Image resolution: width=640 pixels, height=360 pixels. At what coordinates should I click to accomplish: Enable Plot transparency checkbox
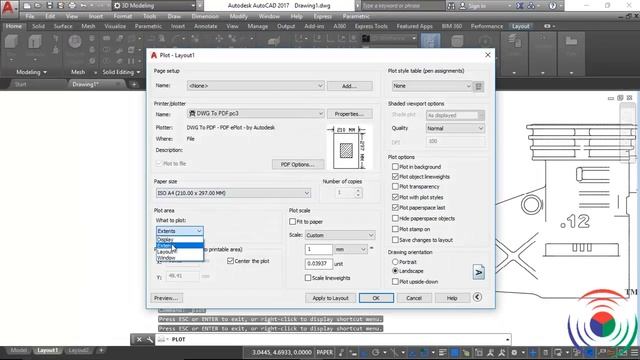tap(395, 187)
